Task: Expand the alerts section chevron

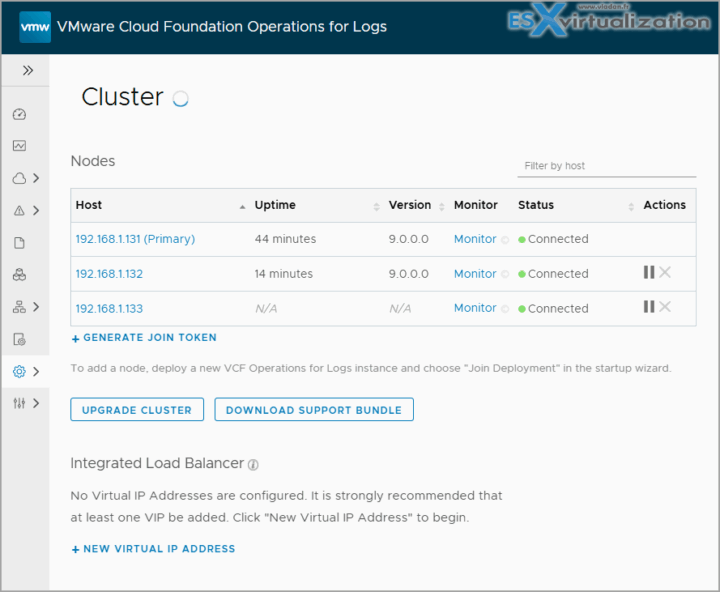Action: coord(36,211)
